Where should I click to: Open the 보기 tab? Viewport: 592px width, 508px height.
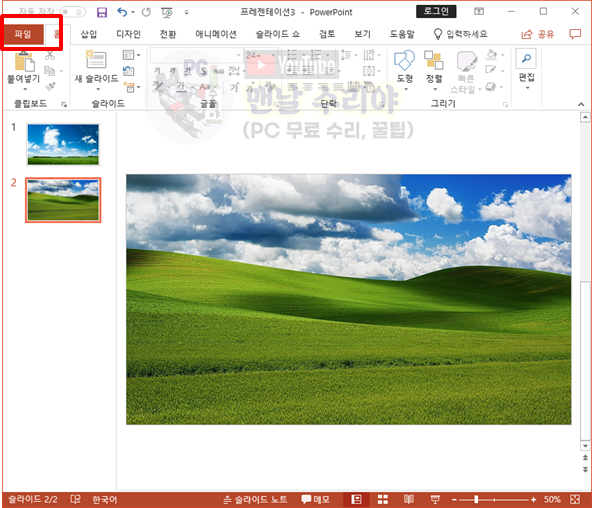tap(362, 34)
